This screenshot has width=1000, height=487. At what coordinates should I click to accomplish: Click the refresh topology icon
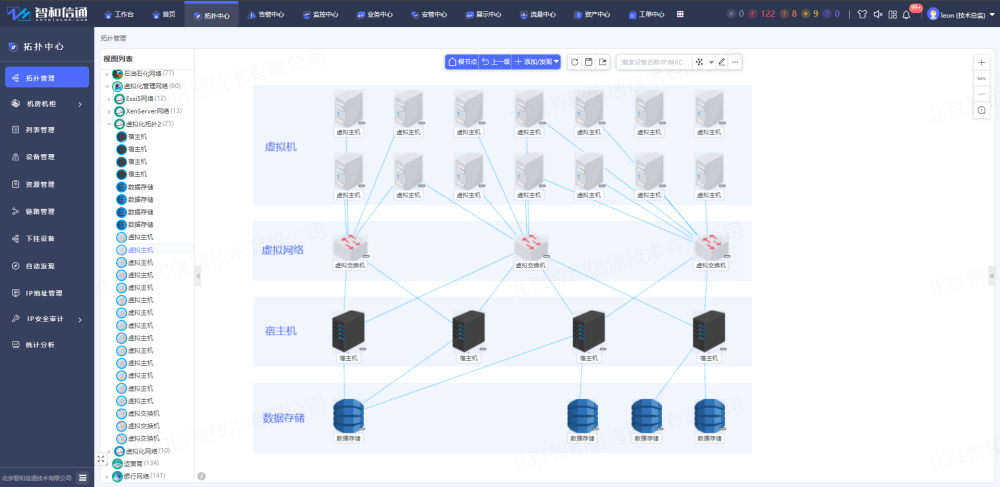pos(574,62)
